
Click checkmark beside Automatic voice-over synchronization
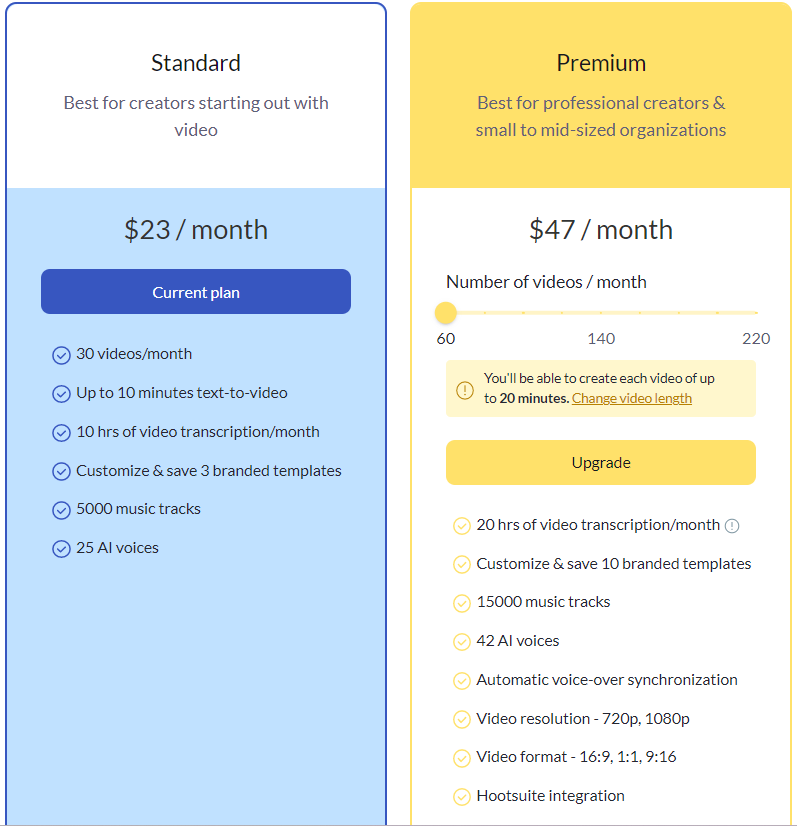pyautogui.click(x=462, y=681)
